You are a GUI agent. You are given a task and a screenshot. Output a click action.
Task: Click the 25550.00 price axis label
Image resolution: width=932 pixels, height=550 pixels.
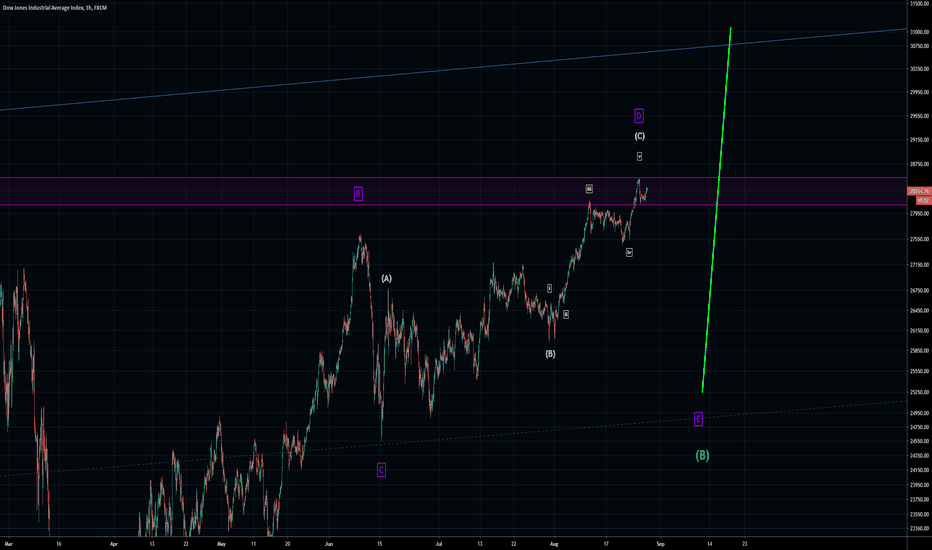919,371
